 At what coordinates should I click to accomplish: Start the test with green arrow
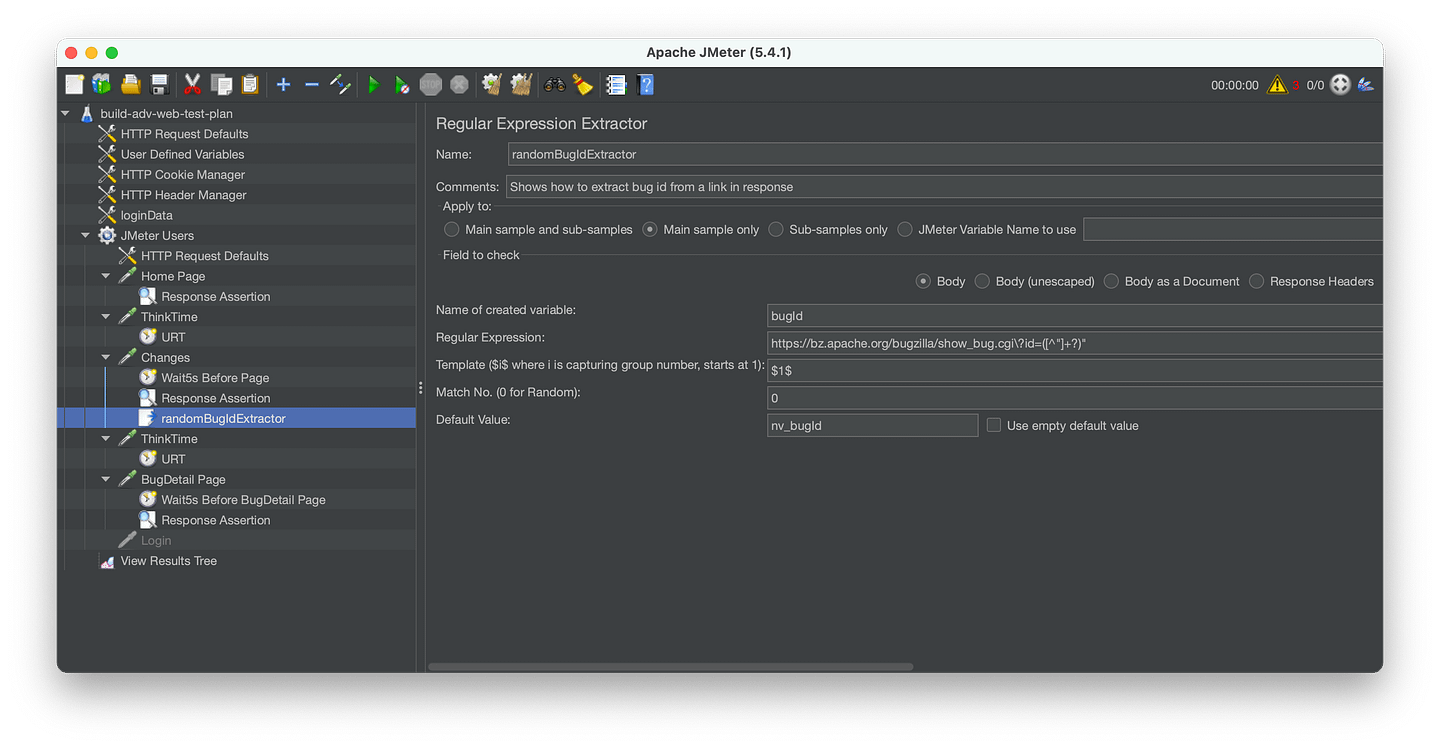pos(373,85)
